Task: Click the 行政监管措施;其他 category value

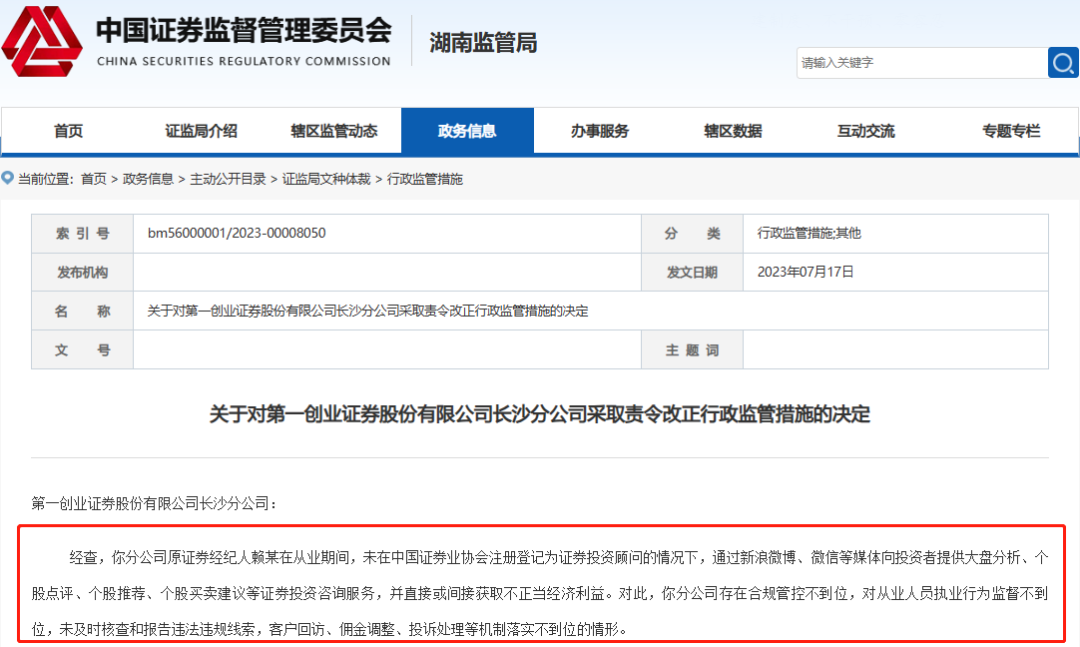Action: 809,233
